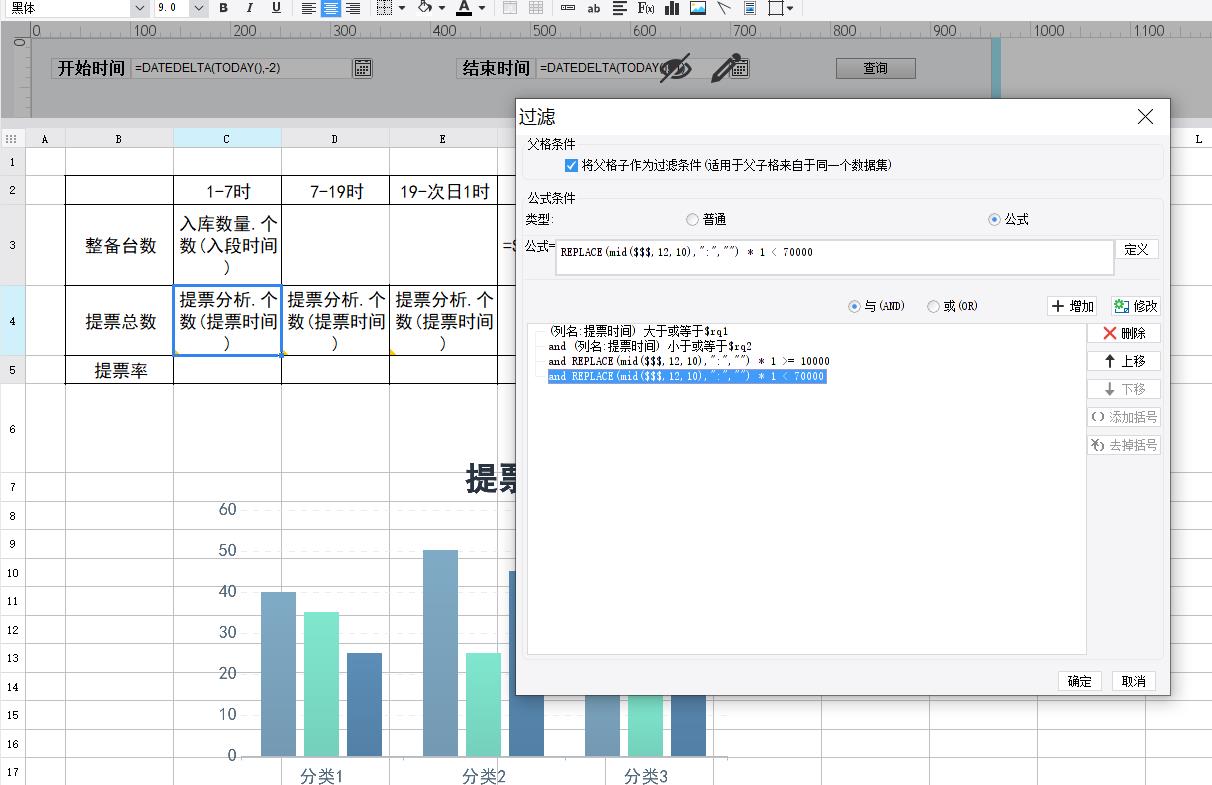The width and height of the screenshot is (1212, 785).
Task: Click the merge cells toolbar icon
Action: coord(510,8)
